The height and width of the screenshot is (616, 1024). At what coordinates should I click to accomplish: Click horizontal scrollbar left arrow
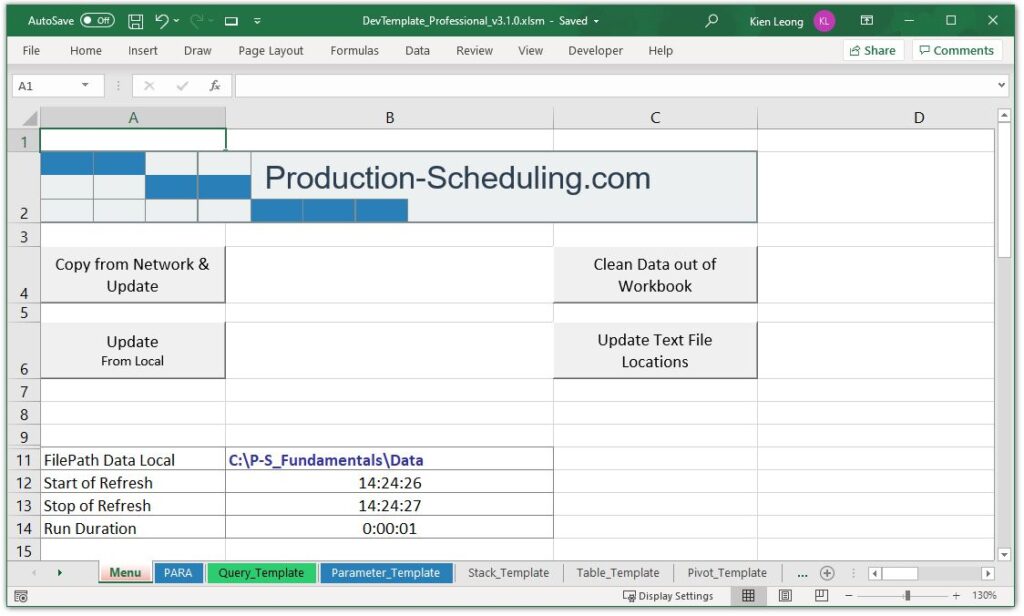point(874,574)
